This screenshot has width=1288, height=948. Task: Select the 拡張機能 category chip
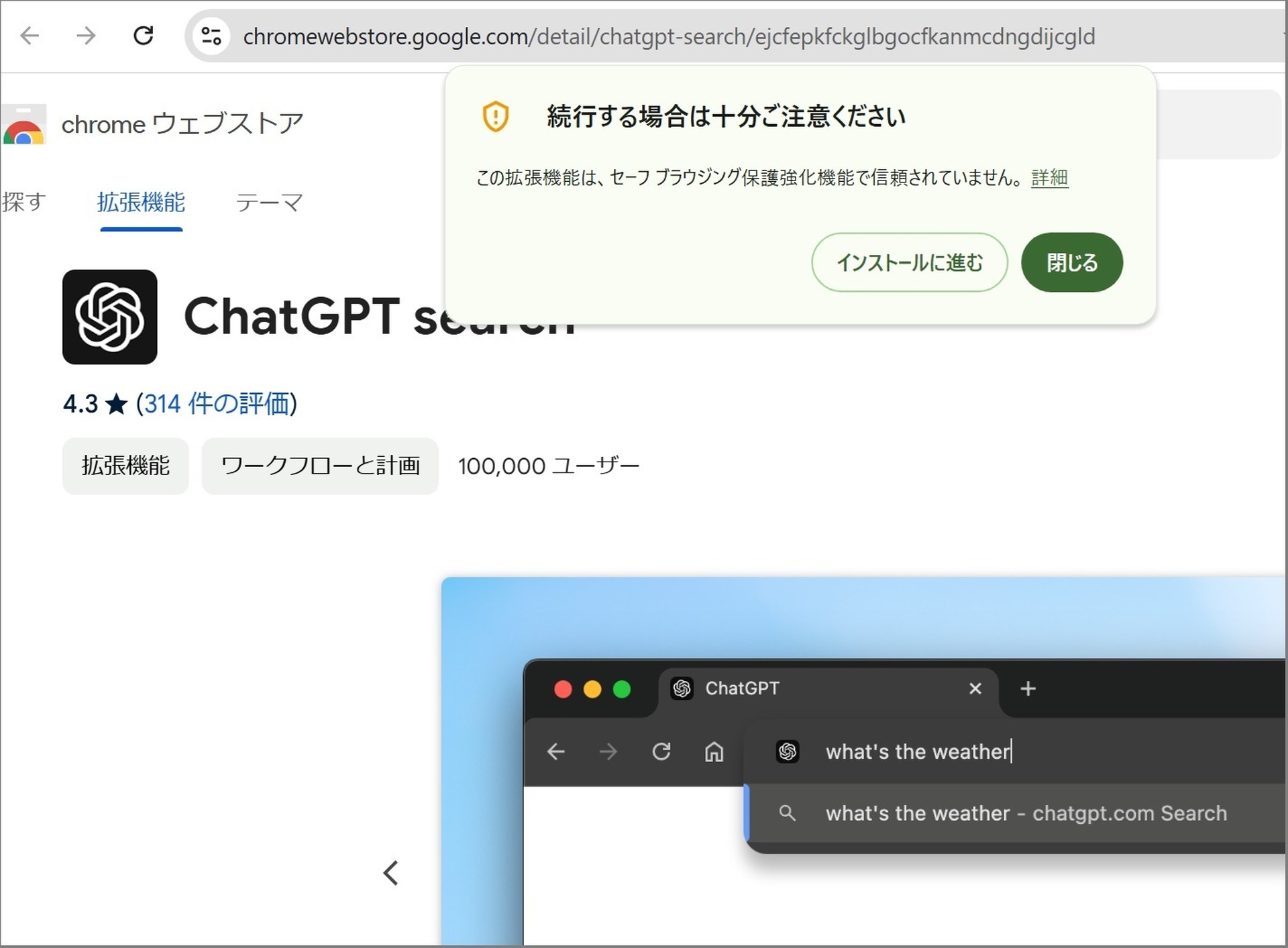coord(125,466)
